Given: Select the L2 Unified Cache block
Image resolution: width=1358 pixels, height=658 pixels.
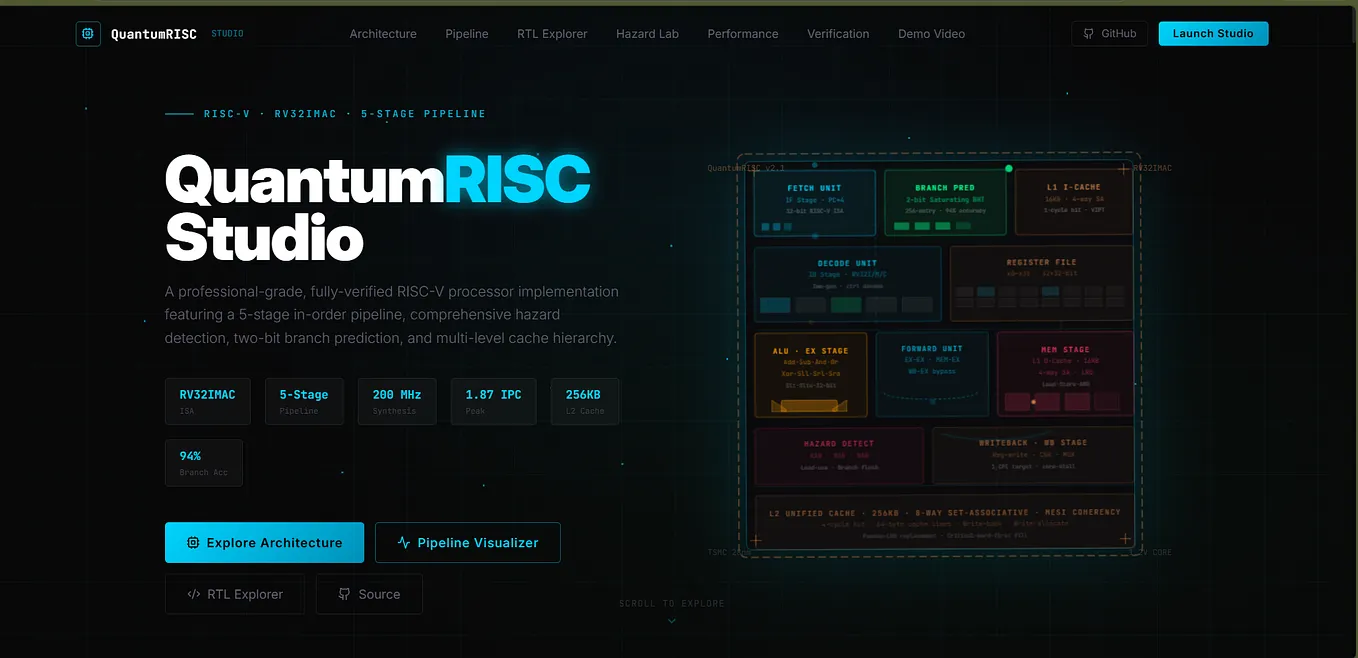Looking at the screenshot, I should [944, 522].
